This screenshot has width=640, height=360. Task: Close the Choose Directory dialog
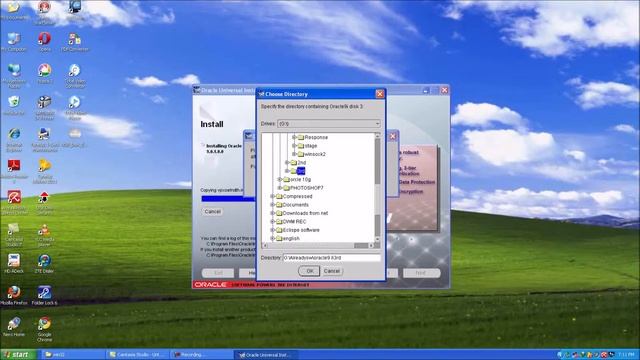pyautogui.click(x=380, y=94)
